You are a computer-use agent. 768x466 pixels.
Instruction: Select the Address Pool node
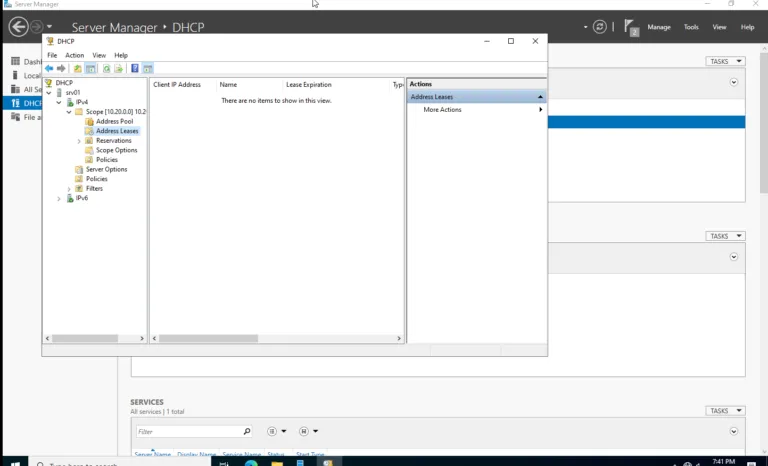tap(114, 121)
